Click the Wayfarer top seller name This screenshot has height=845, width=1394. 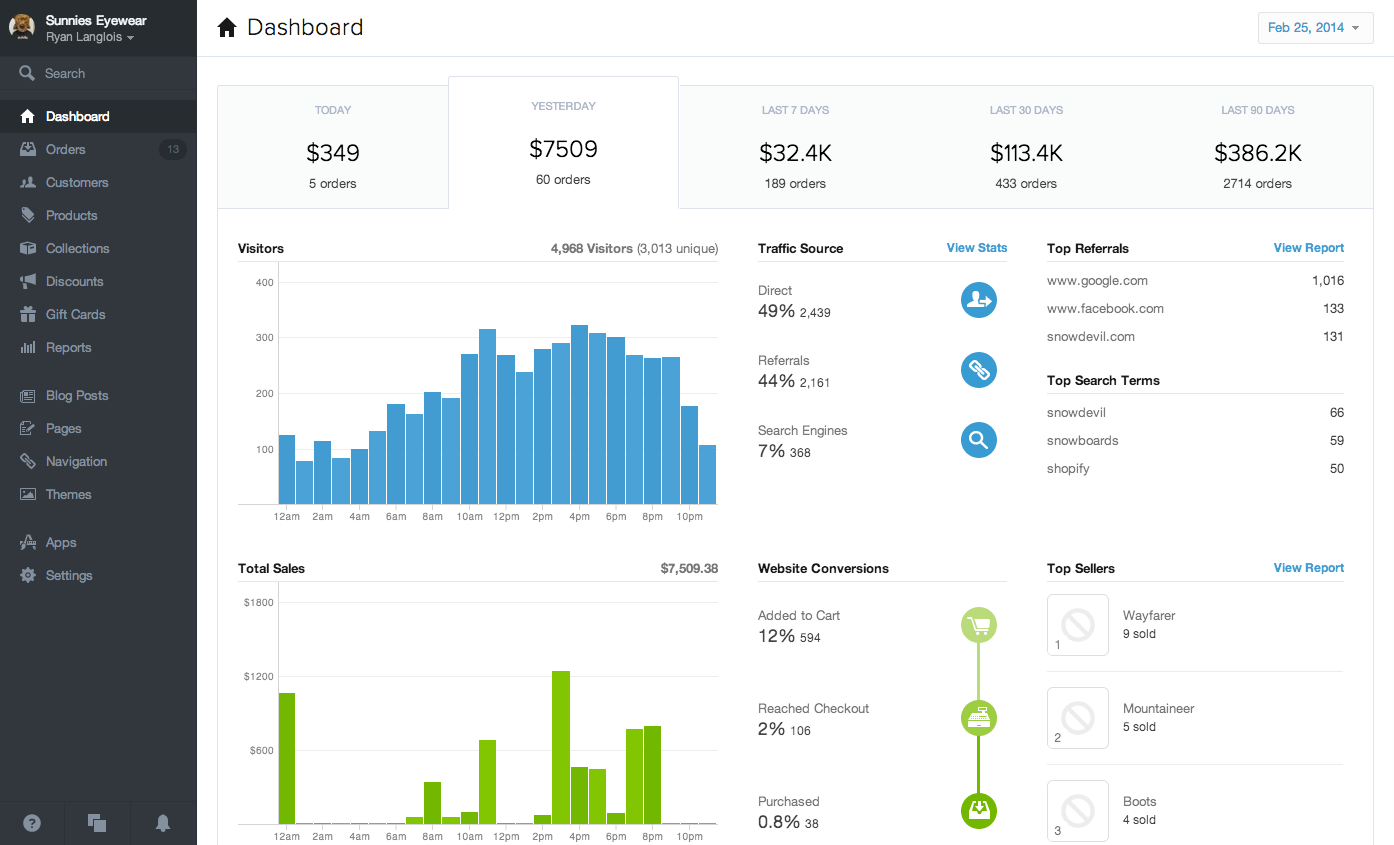click(x=1149, y=616)
